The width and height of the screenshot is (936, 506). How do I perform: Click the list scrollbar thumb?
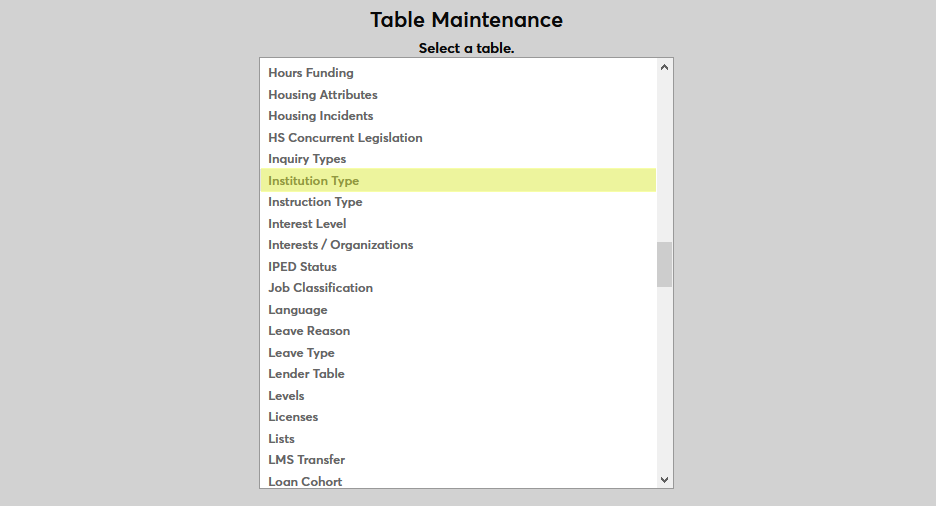[664, 264]
